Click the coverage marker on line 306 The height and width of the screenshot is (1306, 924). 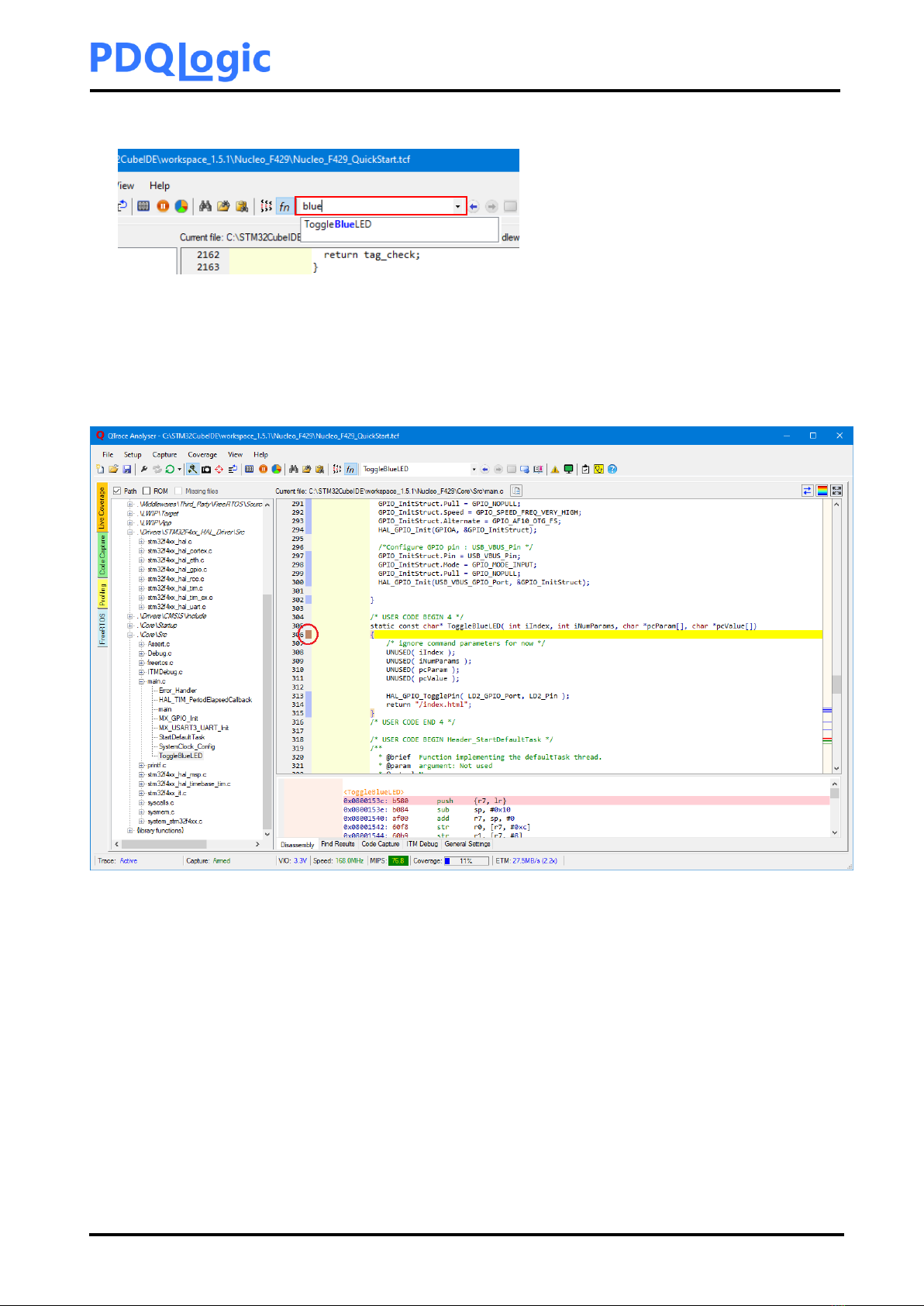(x=309, y=635)
